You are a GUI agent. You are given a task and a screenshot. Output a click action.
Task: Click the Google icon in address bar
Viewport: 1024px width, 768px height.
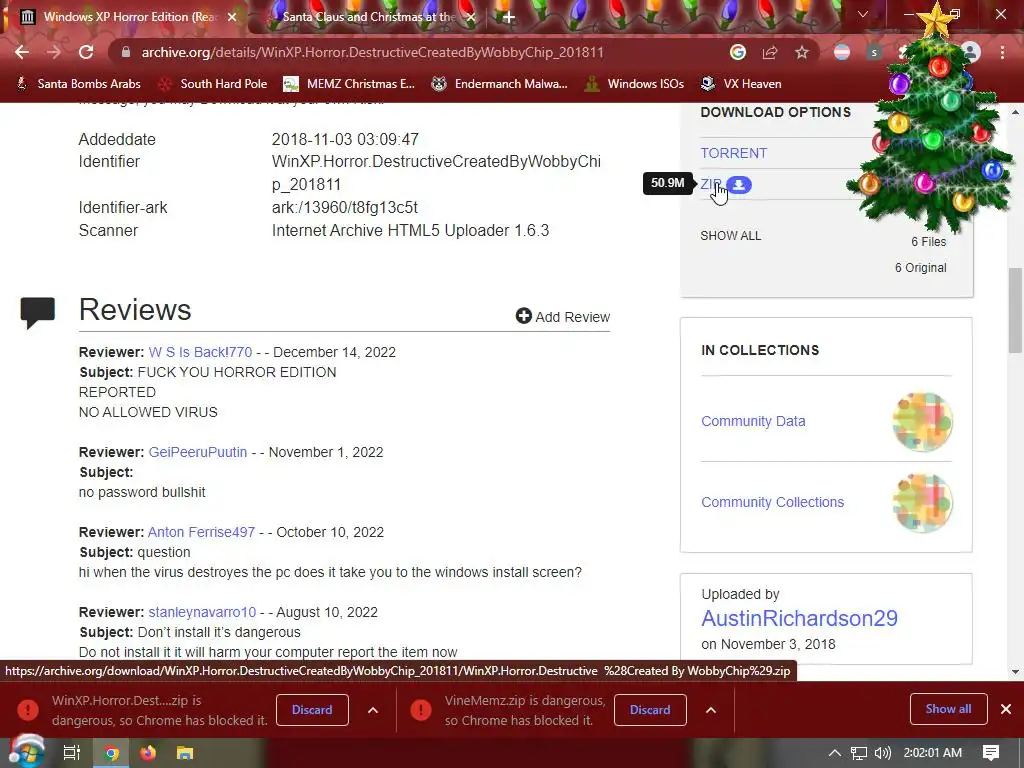tap(738, 52)
